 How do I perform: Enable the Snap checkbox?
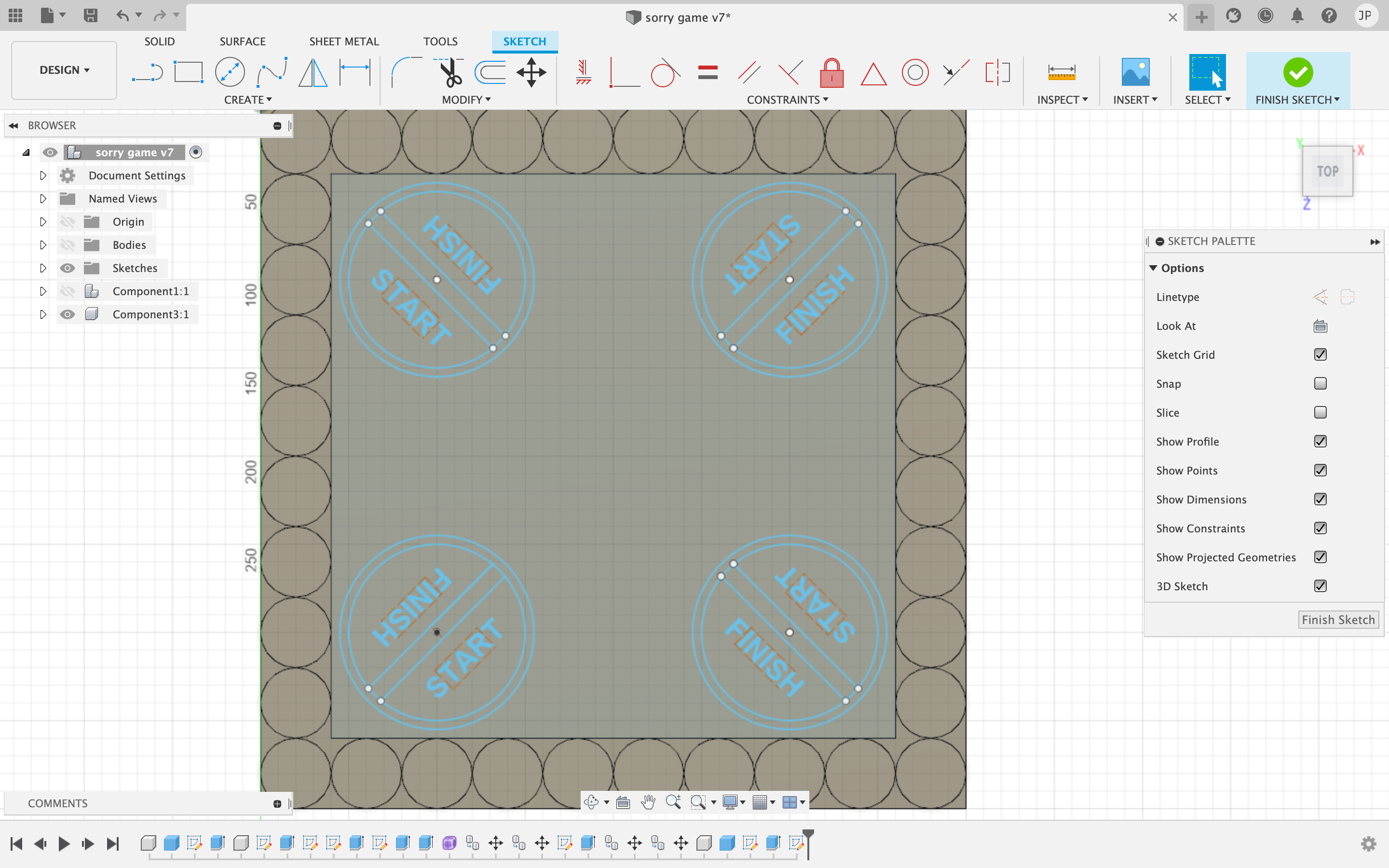[x=1320, y=383]
